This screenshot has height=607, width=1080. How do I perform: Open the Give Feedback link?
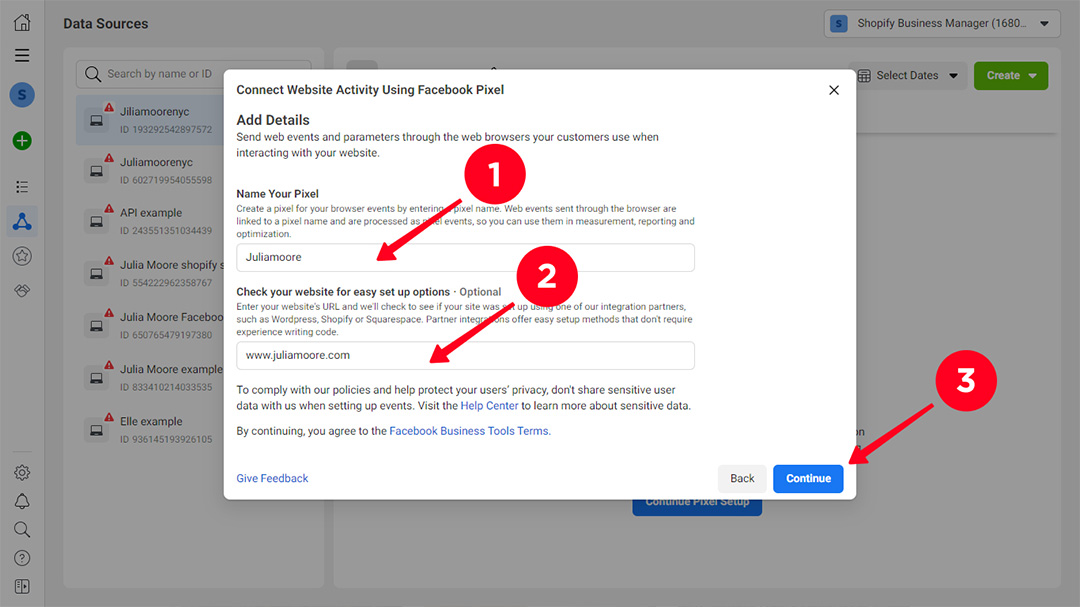coord(272,478)
